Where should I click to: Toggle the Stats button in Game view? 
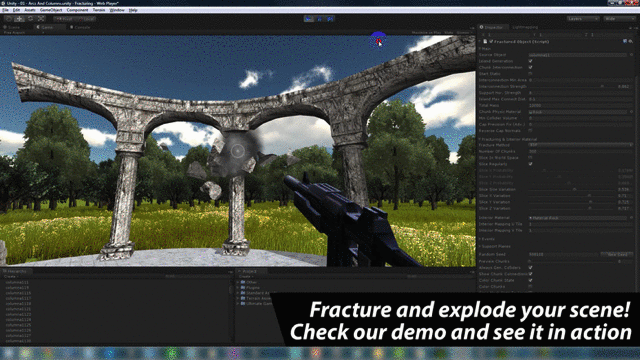[x=449, y=32]
